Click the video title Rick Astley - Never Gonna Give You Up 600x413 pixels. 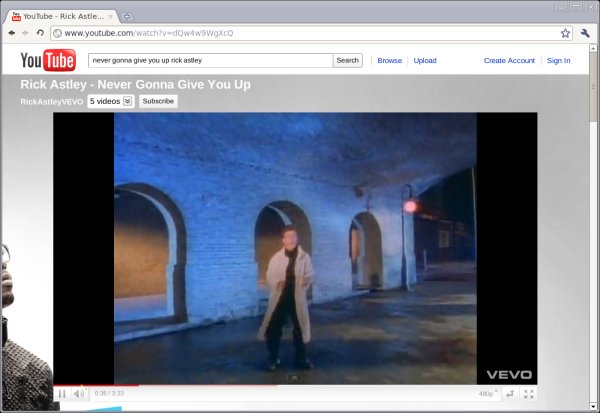[x=135, y=84]
